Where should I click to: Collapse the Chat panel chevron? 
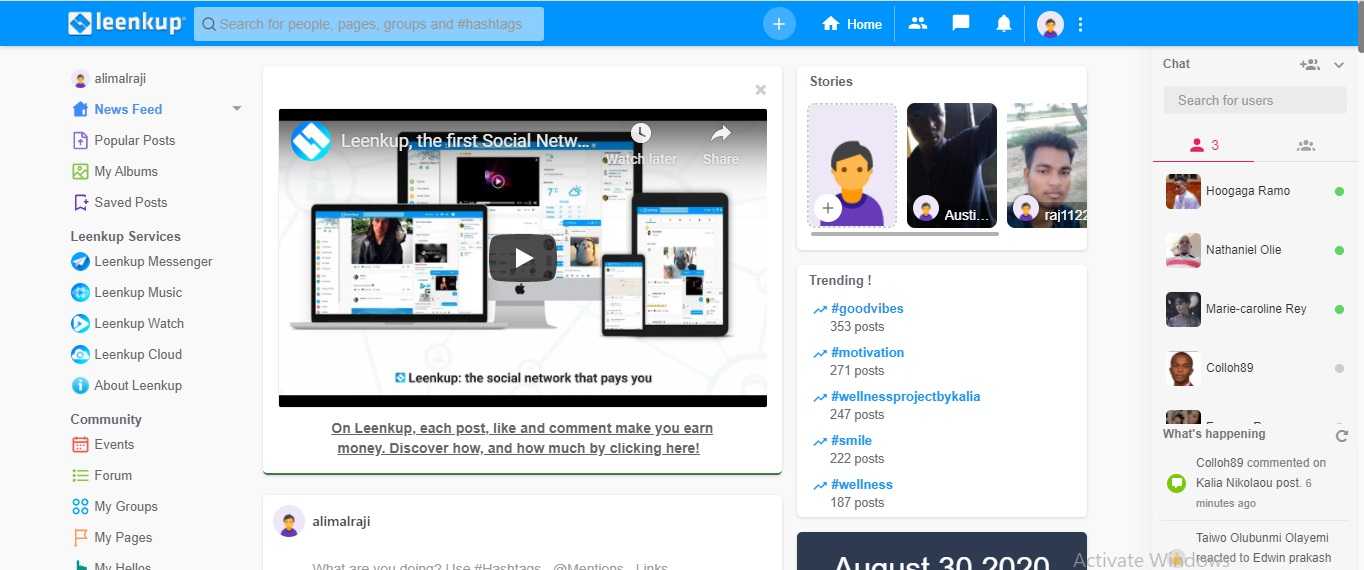click(x=1339, y=64)
